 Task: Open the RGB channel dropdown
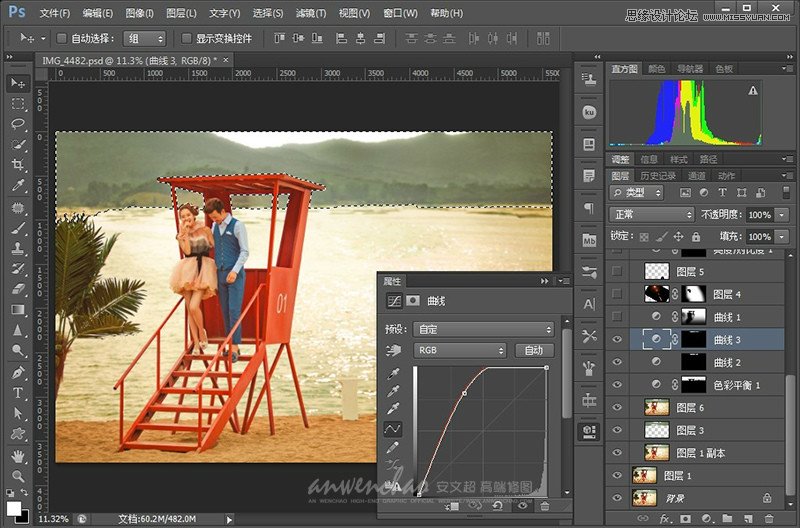[460, 350]
